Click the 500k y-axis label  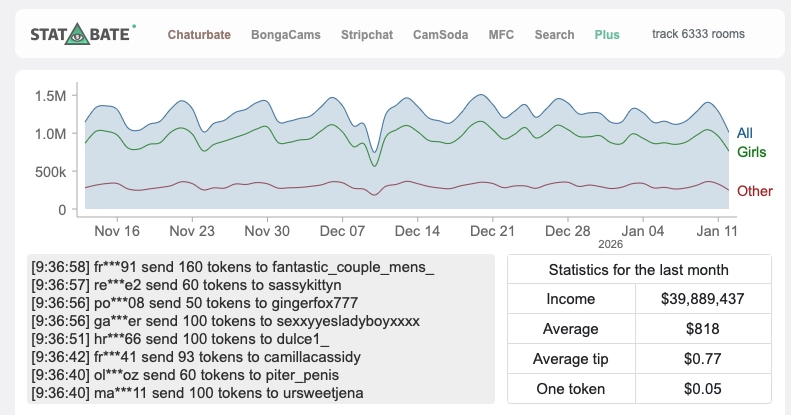[x=50, y=172]
